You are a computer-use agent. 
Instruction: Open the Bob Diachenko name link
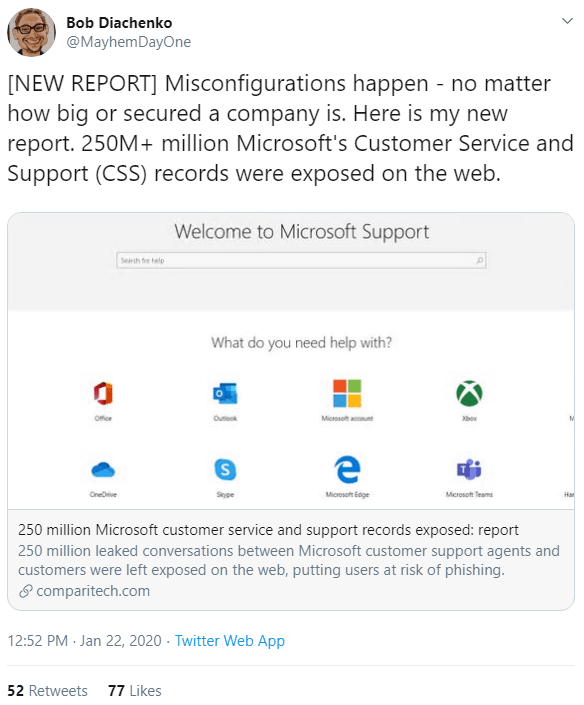click(119, 22)
